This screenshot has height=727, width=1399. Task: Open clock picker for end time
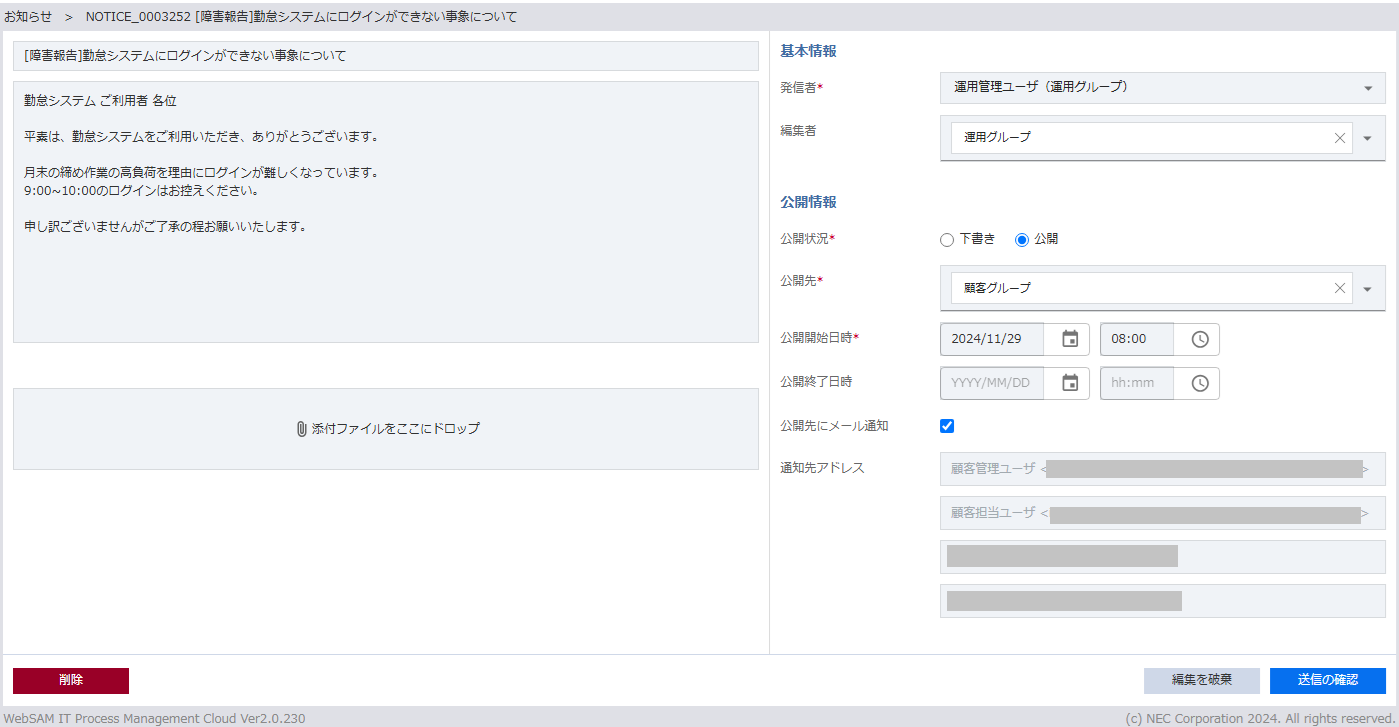click(x=1200, y=383)
